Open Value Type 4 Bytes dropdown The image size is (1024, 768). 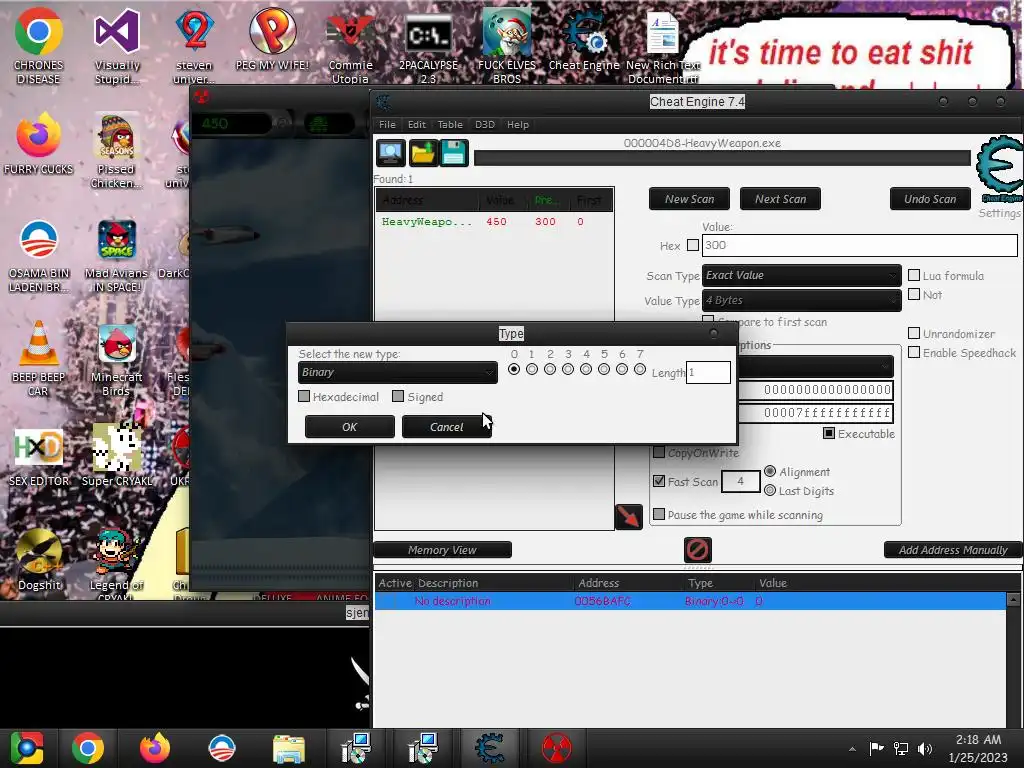pos(801,300)
